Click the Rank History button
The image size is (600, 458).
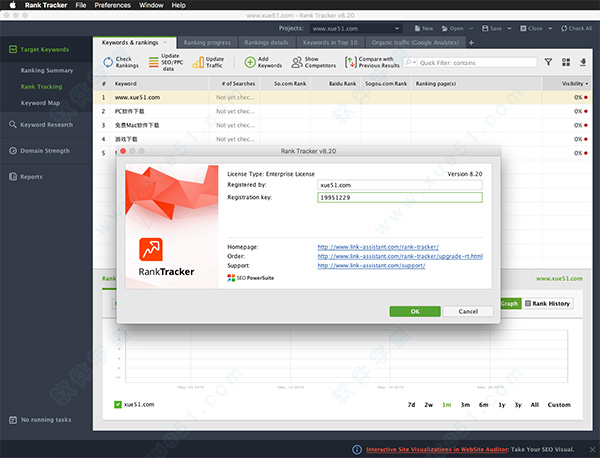[x=548, y=303]
